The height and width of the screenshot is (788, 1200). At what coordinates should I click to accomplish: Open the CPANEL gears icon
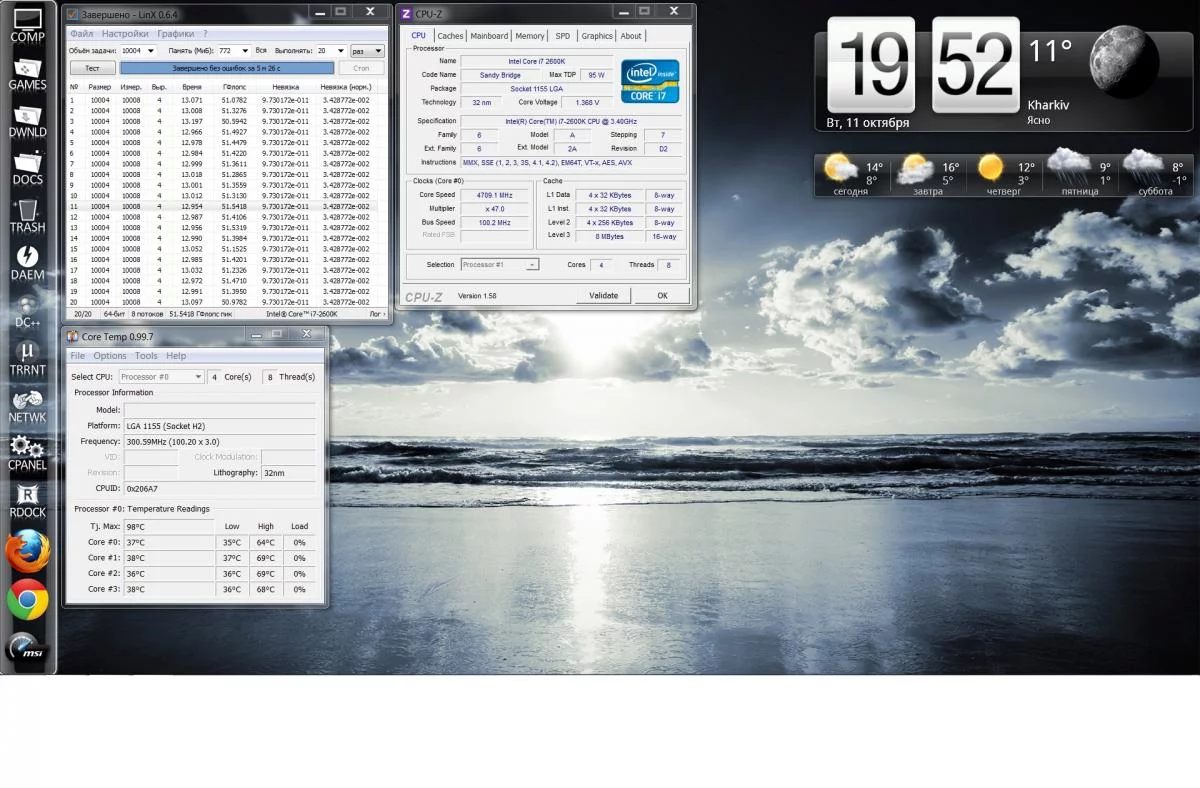click(27, 452)
